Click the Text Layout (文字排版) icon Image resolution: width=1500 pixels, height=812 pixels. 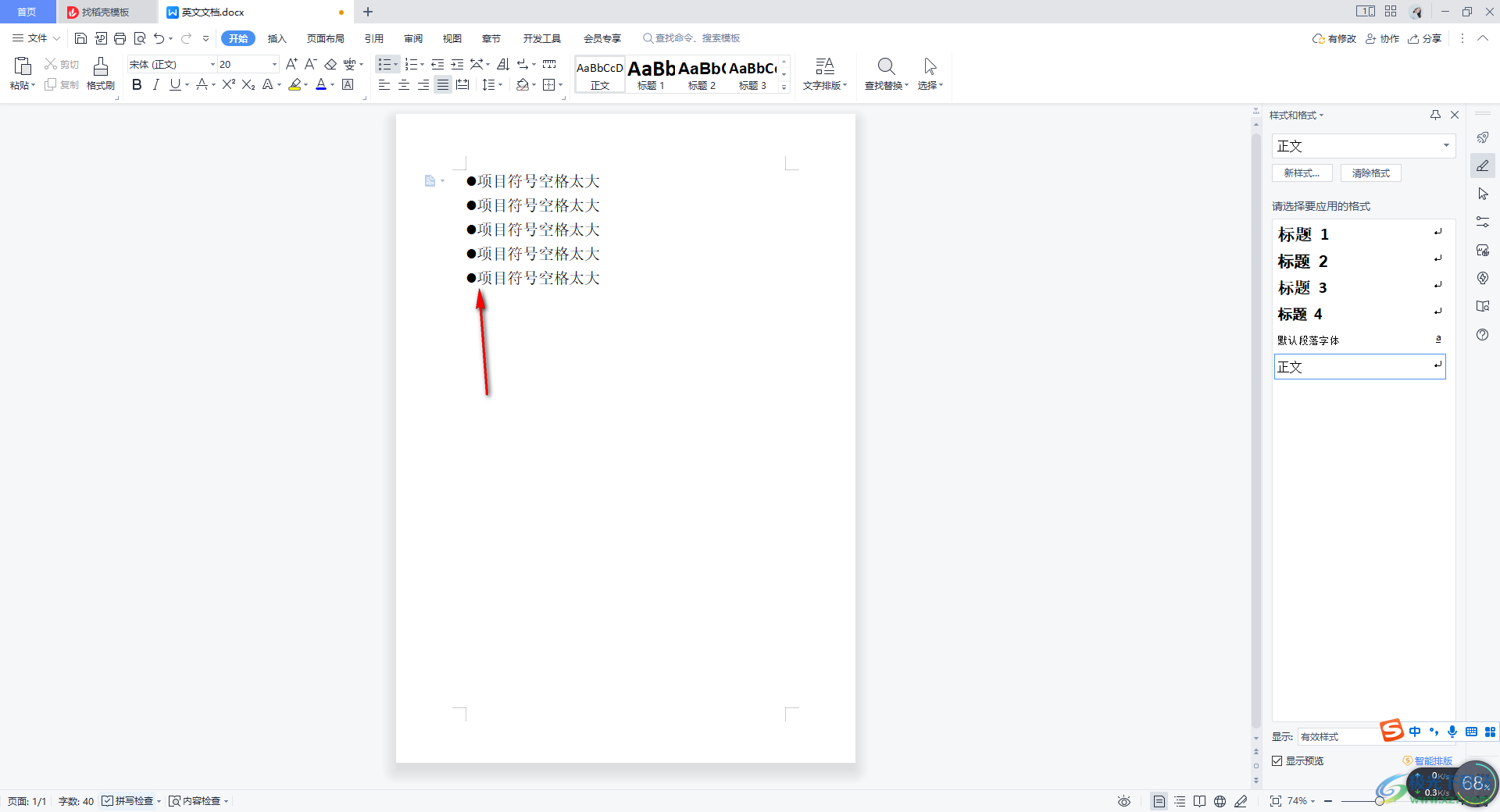(x=824, y=74)
